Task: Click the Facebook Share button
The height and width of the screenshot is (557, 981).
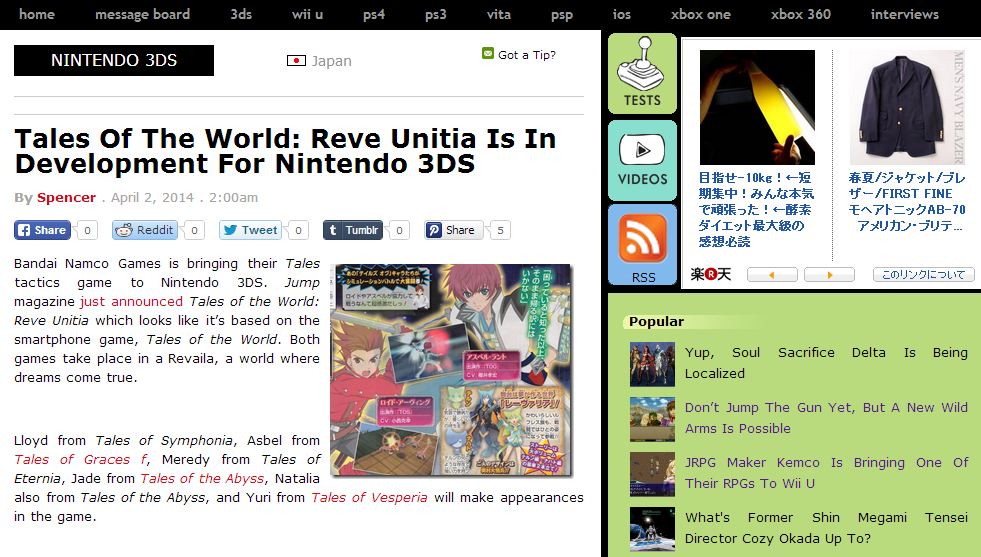Action: pyautogui.click(x=43, y=230)
